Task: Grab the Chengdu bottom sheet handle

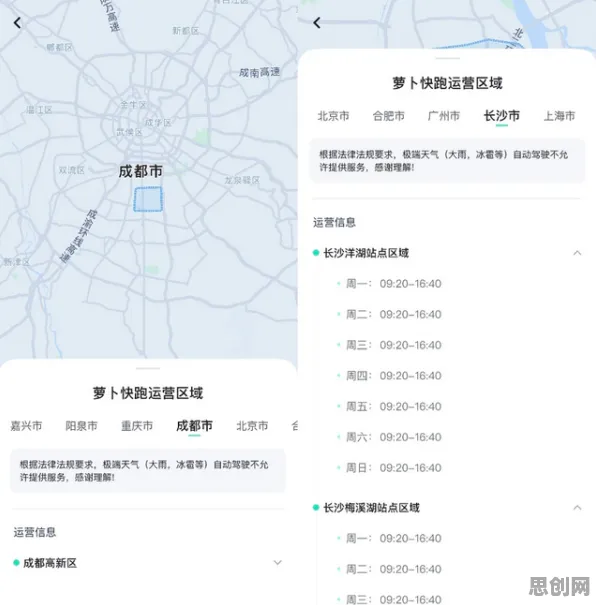Action: [148, 368]
